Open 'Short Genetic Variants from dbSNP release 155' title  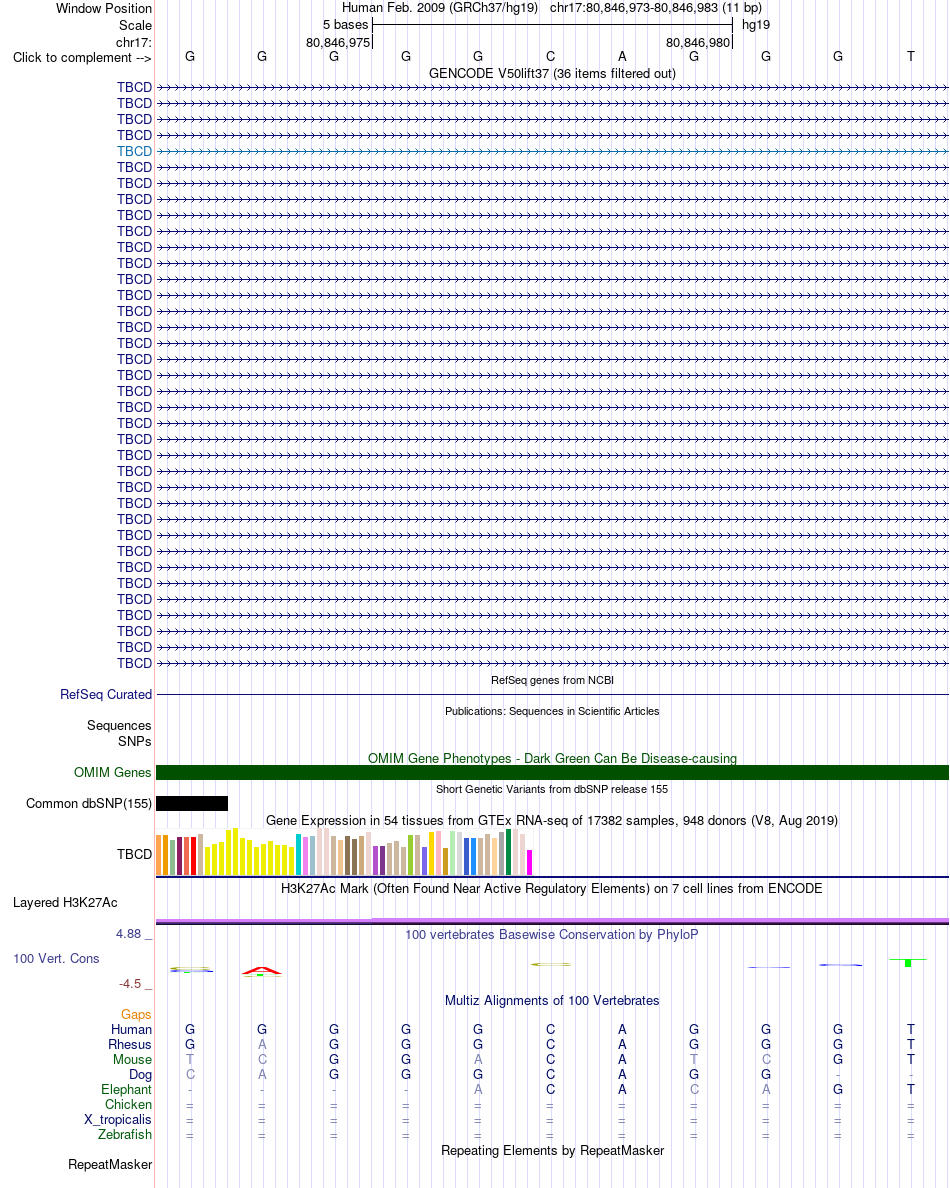[552, 789]
